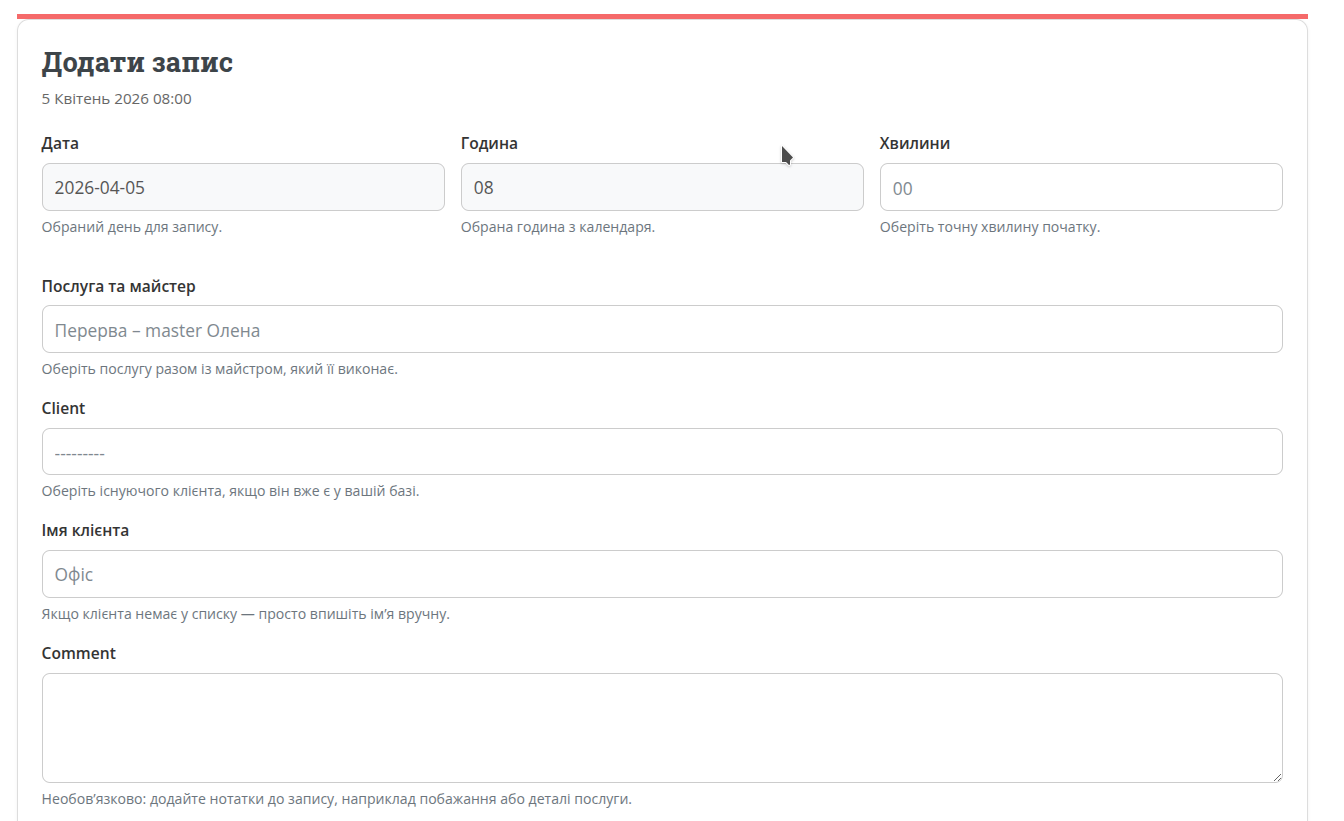The width and height of the screenshot is (1344, 821).
Task: Select the Хвилини label text
Action: coord(914,143)
